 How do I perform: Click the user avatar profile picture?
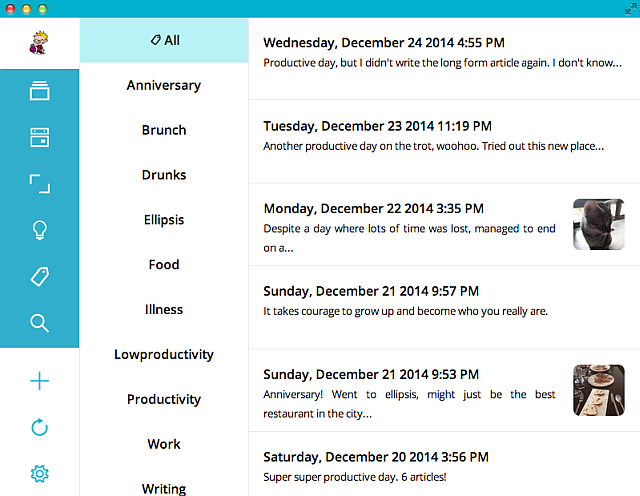(40, 43)
